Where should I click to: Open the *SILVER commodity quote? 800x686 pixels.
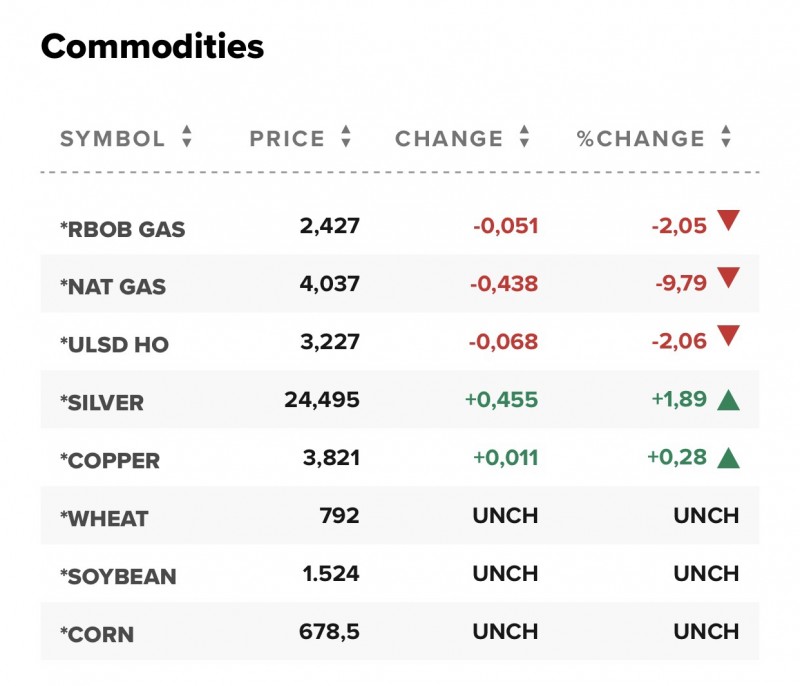coord(101,403)
